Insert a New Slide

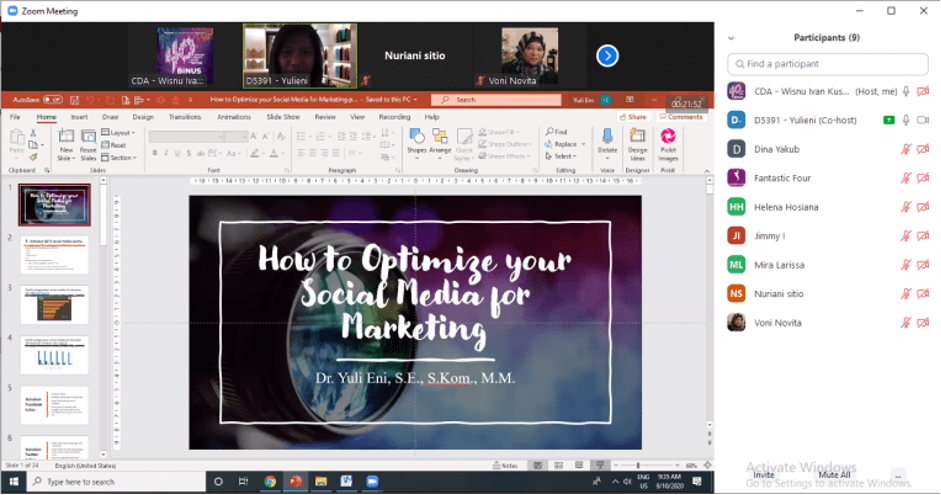(x=66, y=145)
